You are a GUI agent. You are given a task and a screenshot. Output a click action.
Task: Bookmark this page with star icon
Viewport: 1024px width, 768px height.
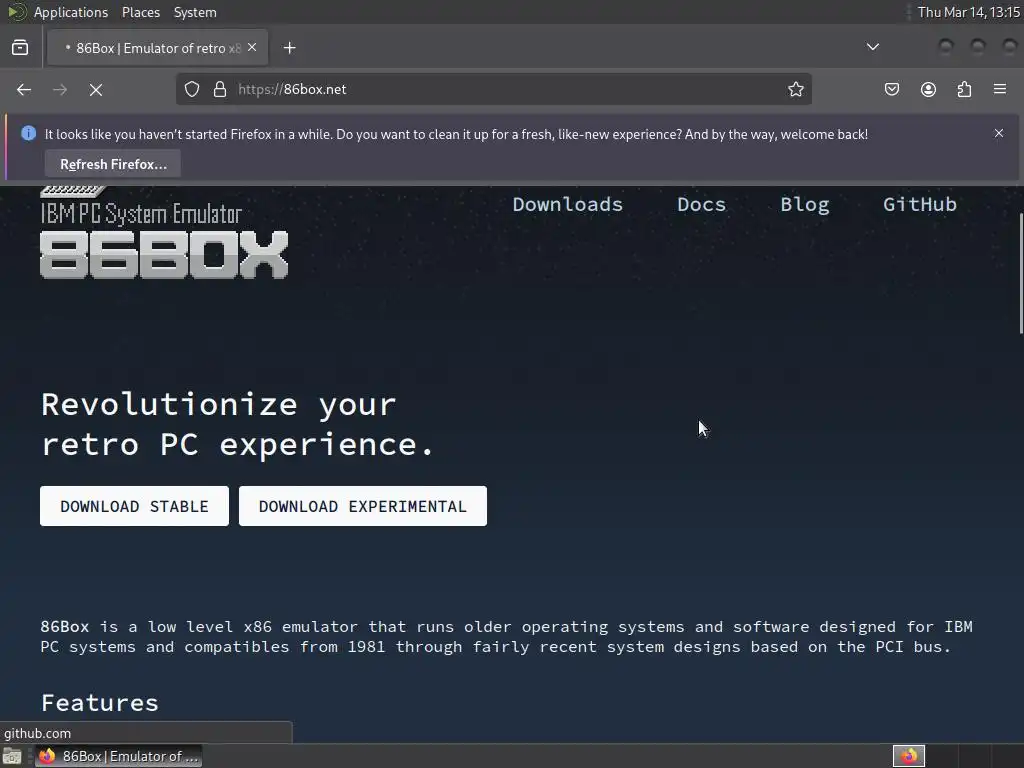795,89
